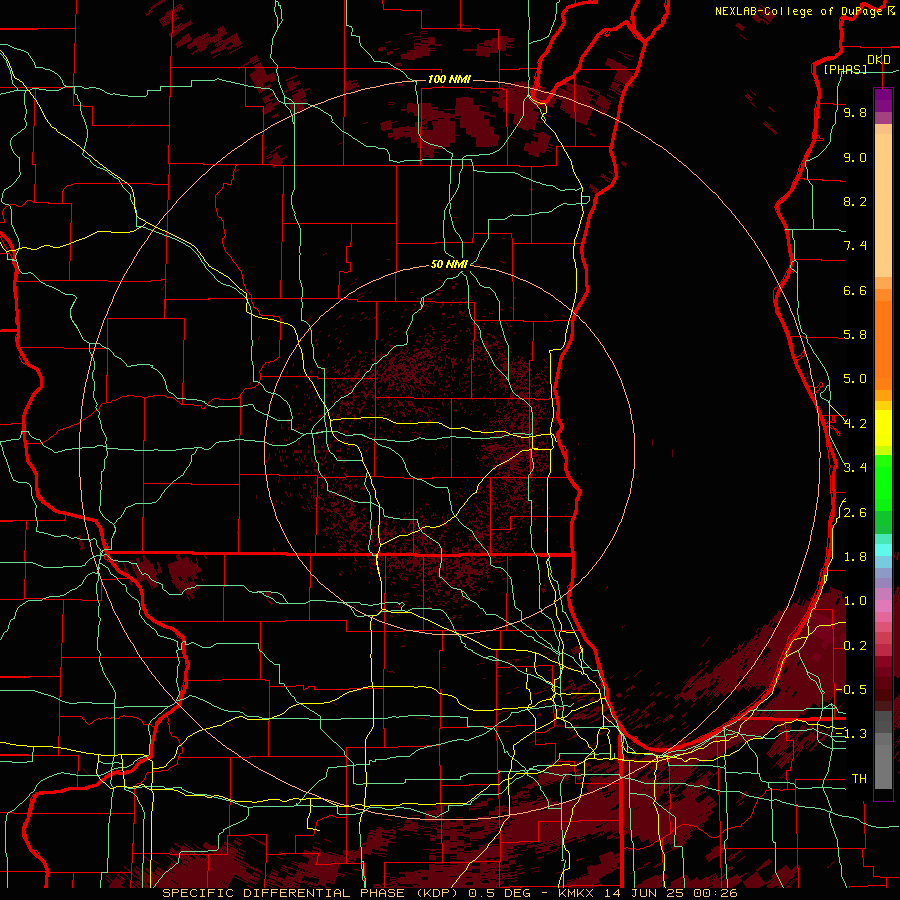Click the 5.8 legend value

[x=855, y=335]
